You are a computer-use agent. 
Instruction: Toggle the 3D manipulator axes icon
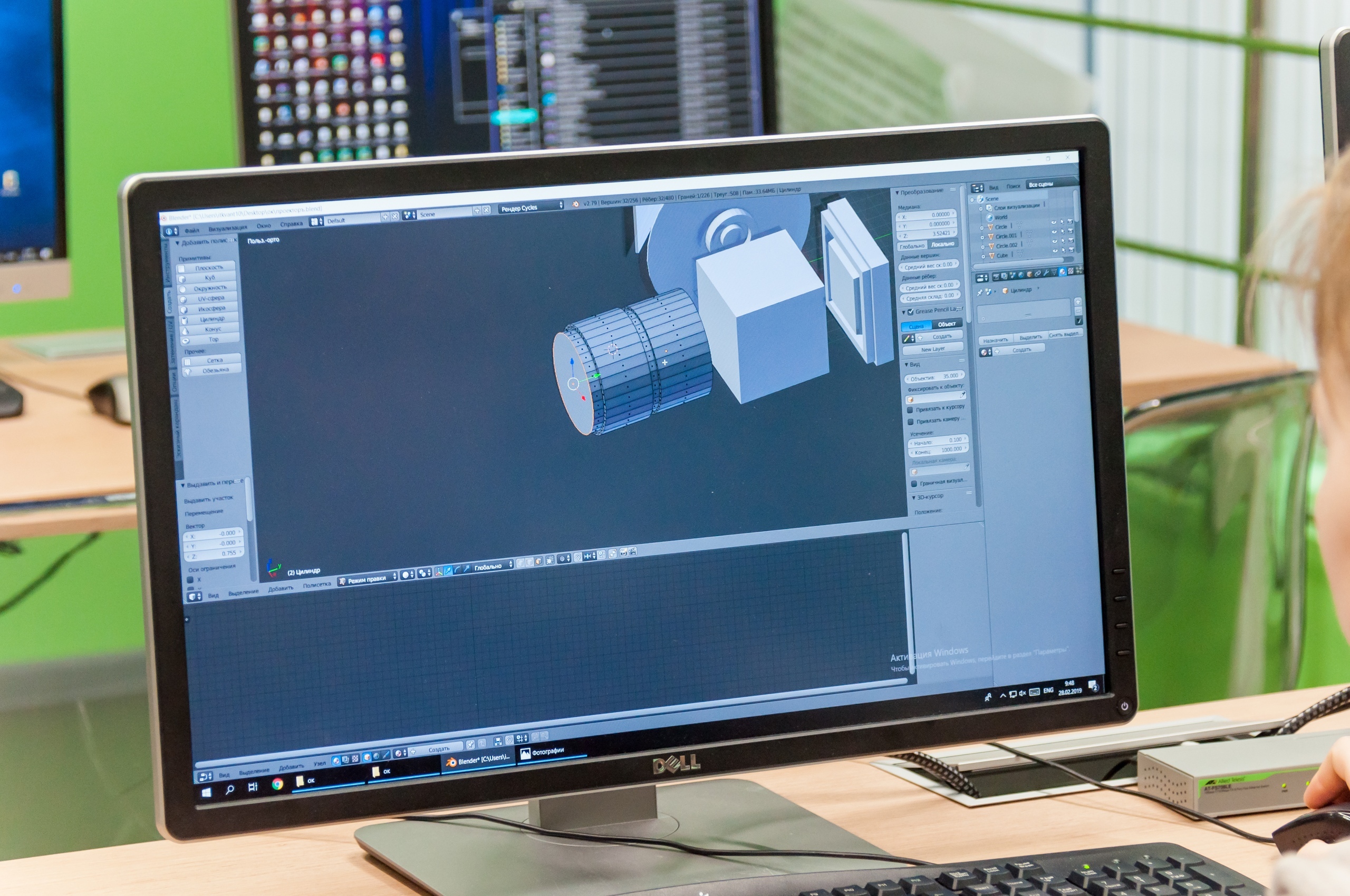pyautogui.click(x=439, y=571)
